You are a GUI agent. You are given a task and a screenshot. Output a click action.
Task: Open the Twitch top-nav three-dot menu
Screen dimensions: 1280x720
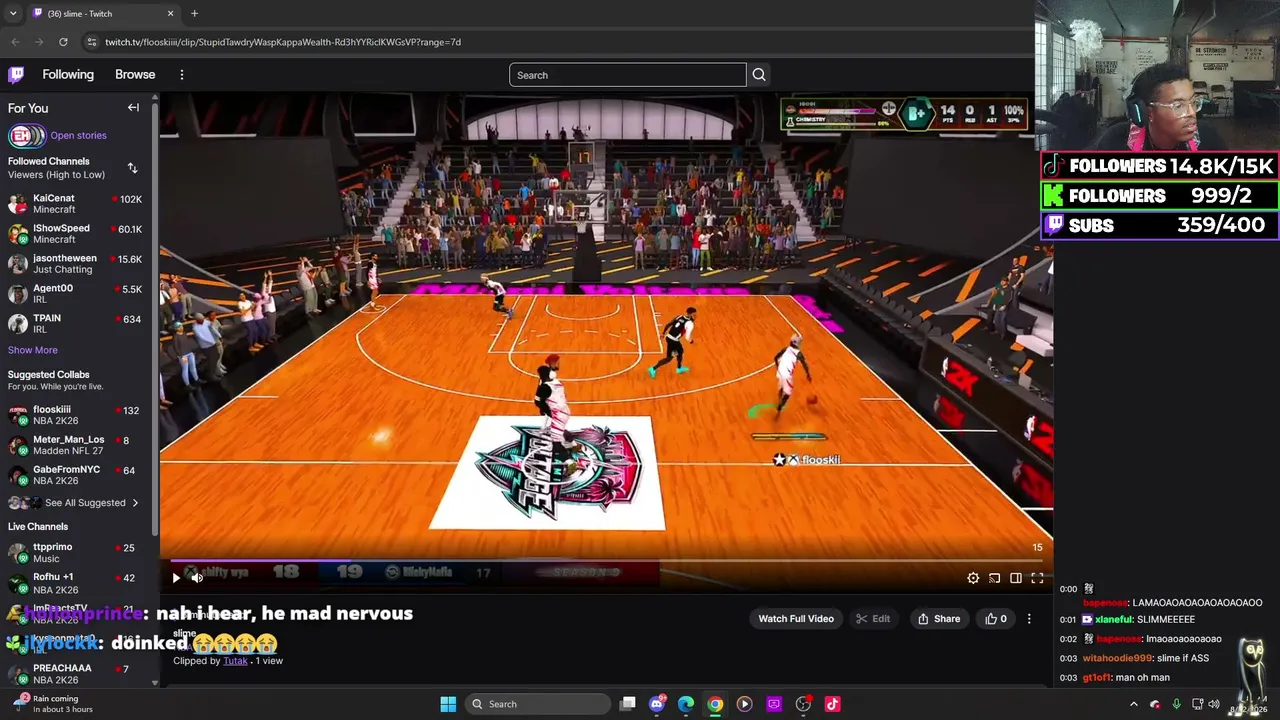click(x=182, y=75)
